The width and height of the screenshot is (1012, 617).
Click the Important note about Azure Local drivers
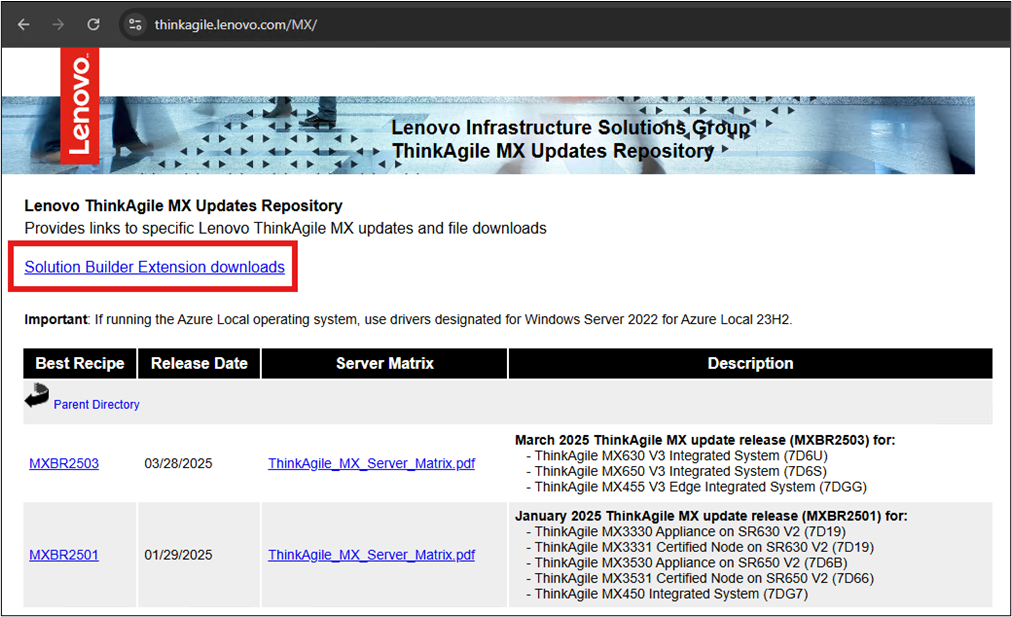(x=408, y=319)
